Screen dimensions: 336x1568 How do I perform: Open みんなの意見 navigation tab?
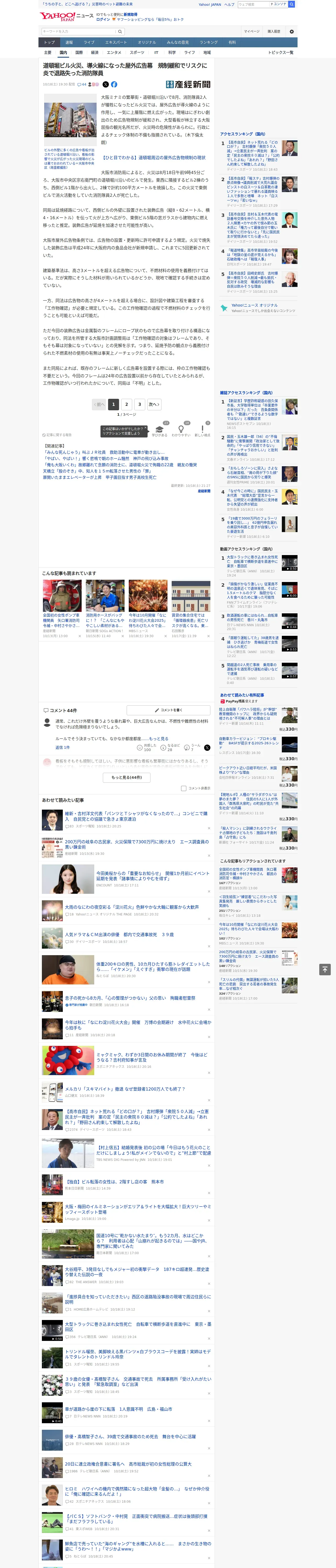point(177,42)
